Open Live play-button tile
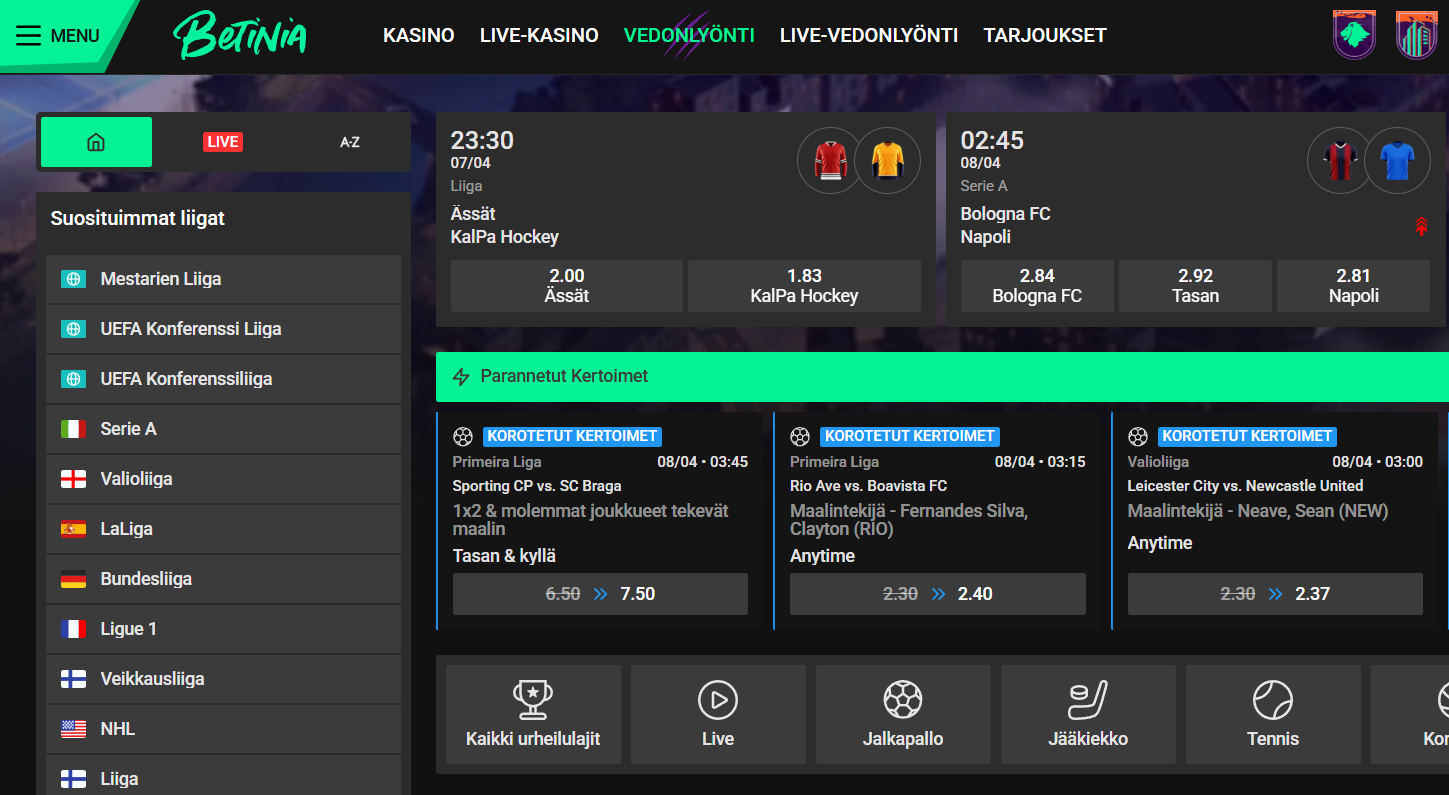This screenshot has width=1449, height=795. tap(718, 714)
